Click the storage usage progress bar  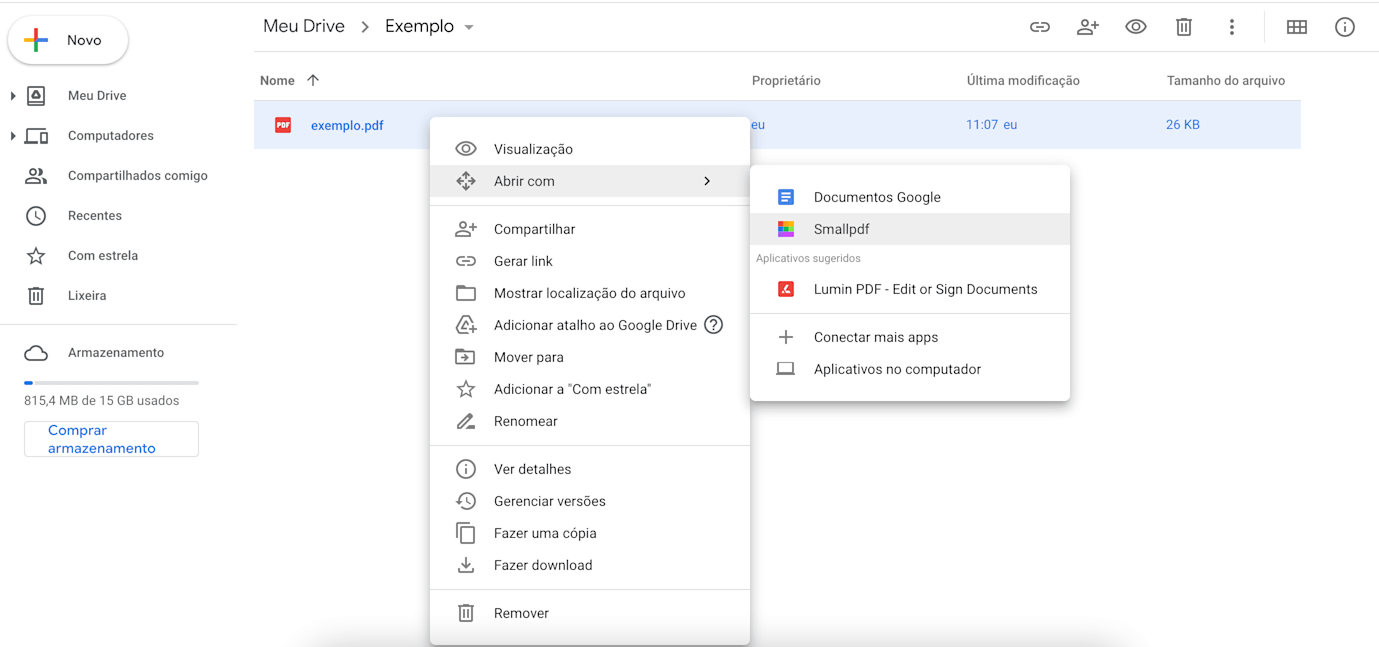click(x=111, y=382)
